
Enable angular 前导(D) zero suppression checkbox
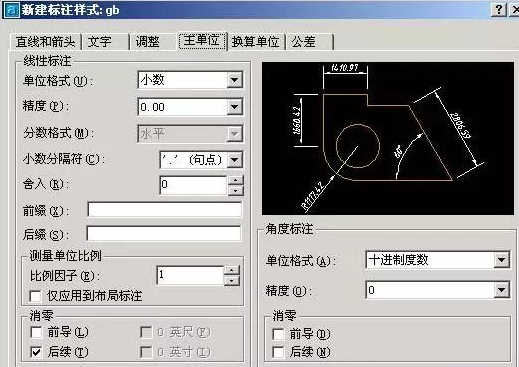tap(278, 334)
